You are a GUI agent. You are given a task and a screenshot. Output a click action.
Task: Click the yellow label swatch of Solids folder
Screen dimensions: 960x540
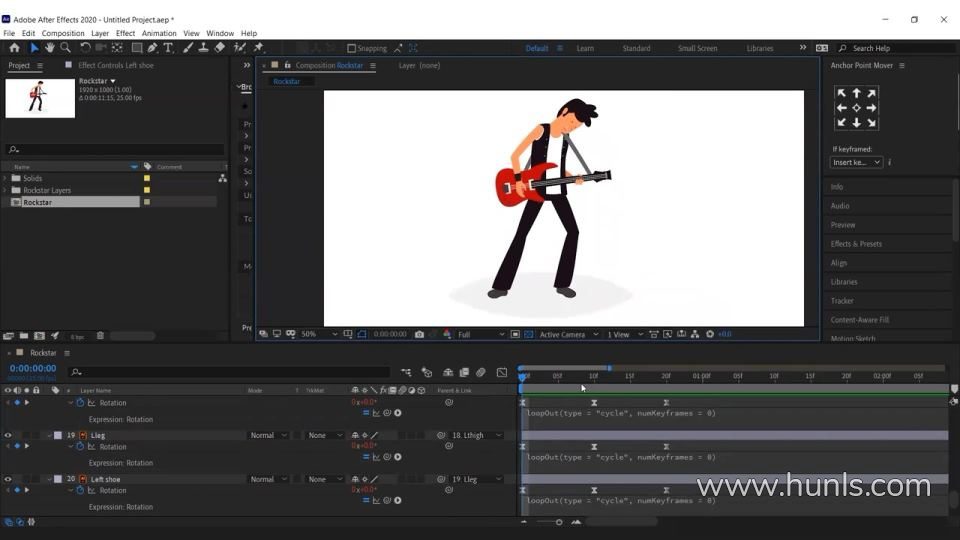coord(147,178)
